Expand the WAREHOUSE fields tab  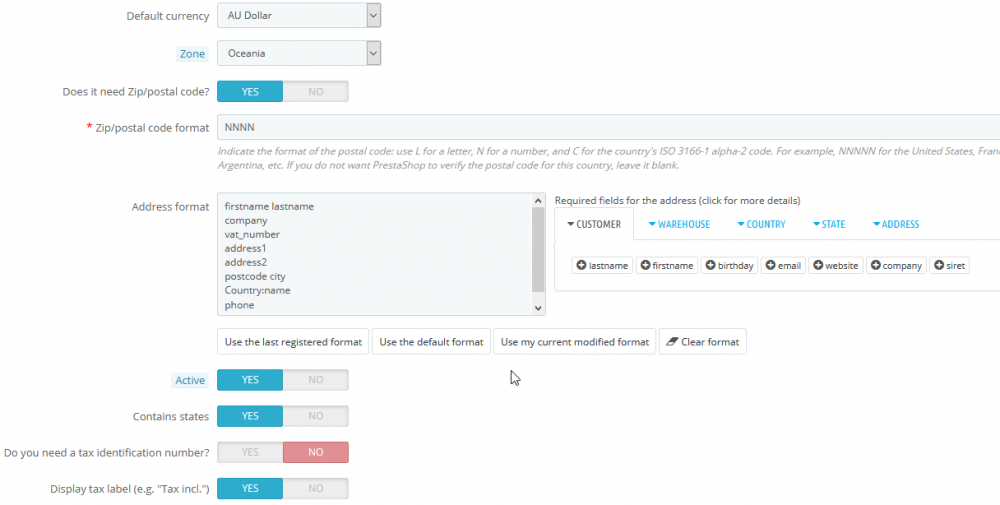[x=679, y=224]
